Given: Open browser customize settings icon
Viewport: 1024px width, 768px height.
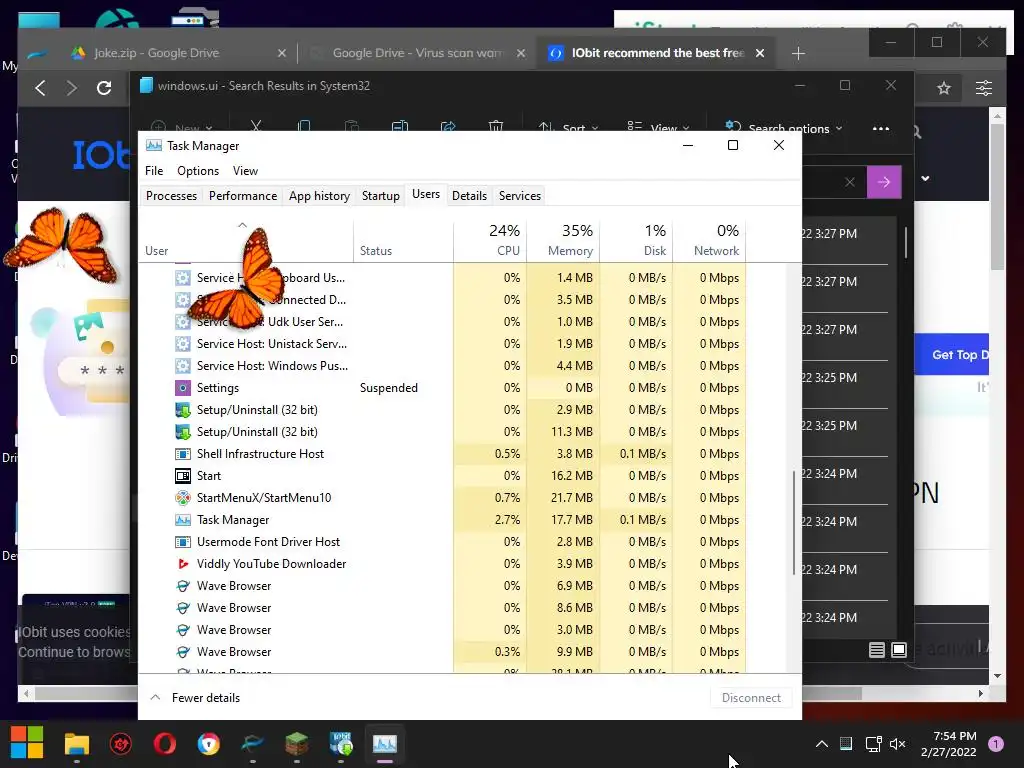Looking at the screenshot, I should pyautogui.click(x=984, y=88).
